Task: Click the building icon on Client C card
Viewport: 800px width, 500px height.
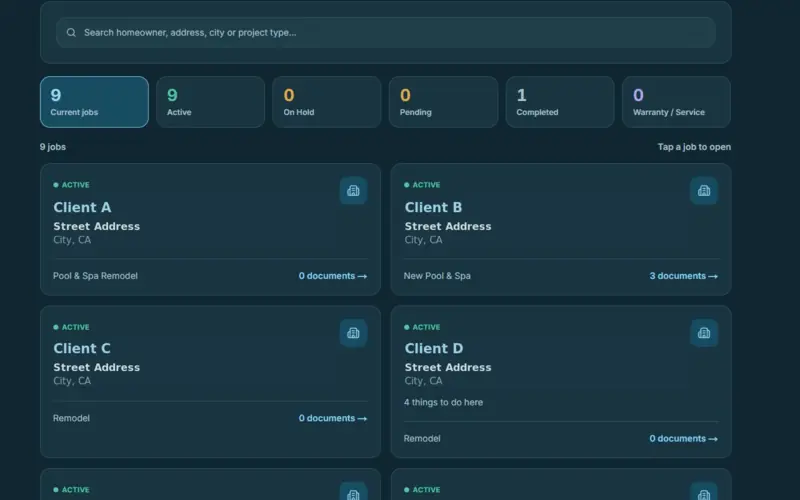Action: pos(354,333)
